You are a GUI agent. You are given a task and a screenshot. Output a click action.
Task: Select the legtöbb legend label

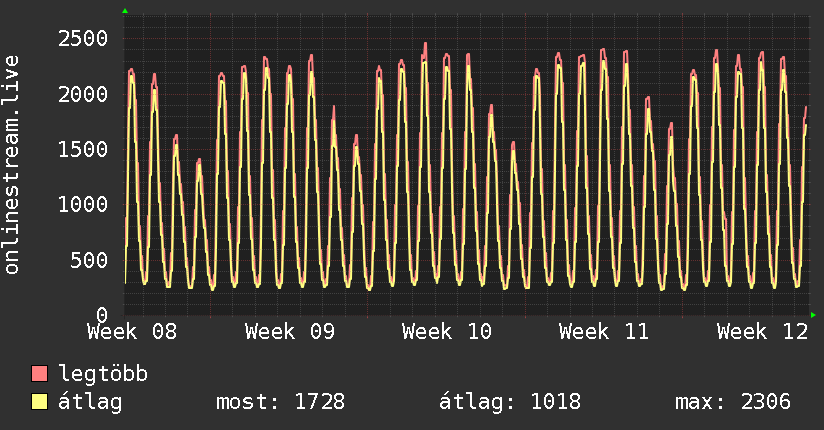[x=103, y=374]
